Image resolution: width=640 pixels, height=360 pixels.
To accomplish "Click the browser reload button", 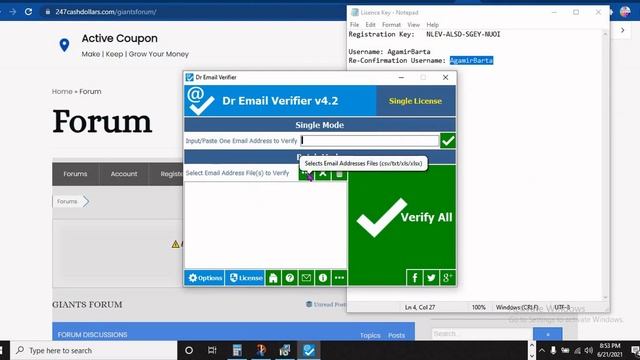I will (x=28, y=12).
